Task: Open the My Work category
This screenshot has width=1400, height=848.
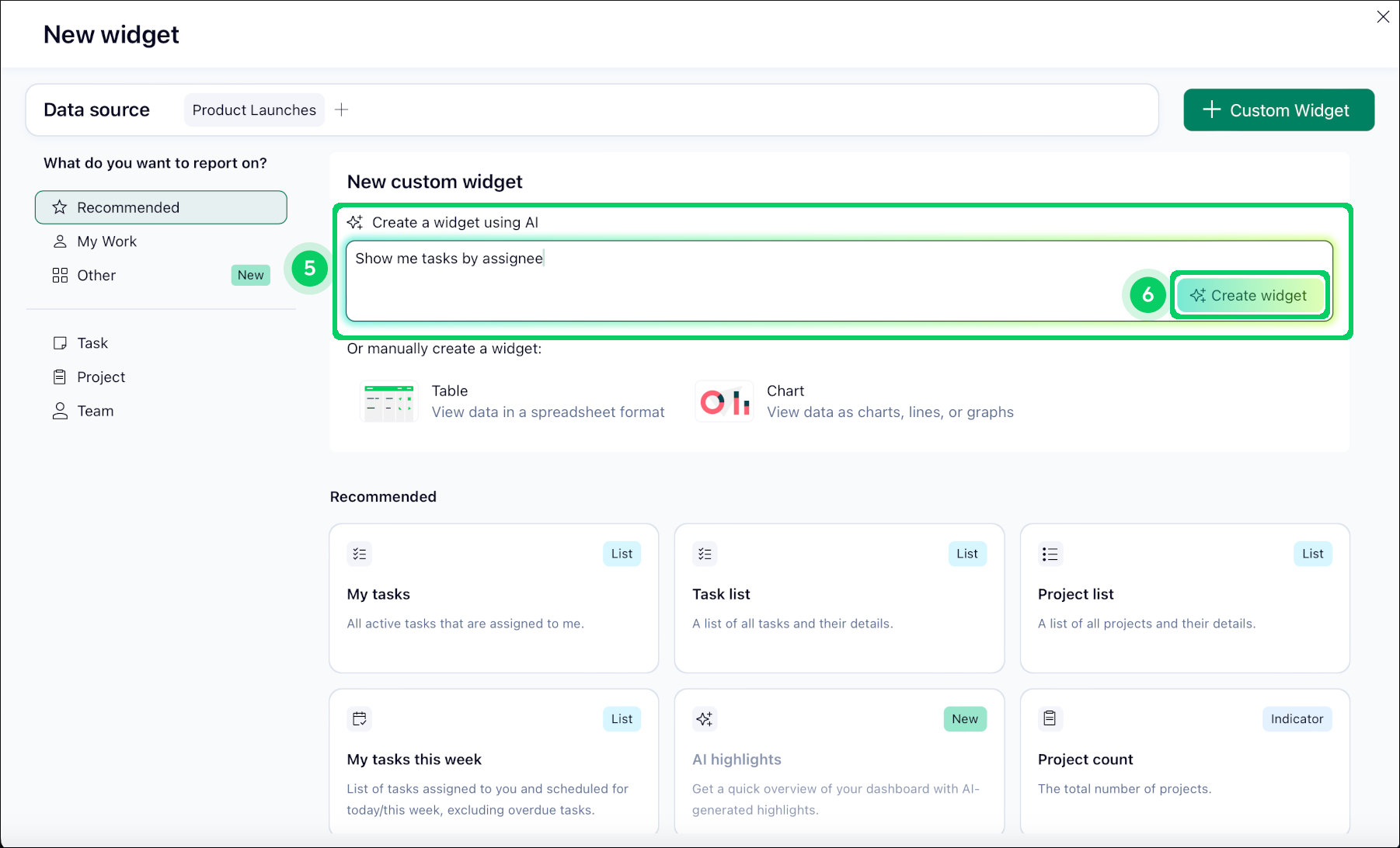Action: 106,242
